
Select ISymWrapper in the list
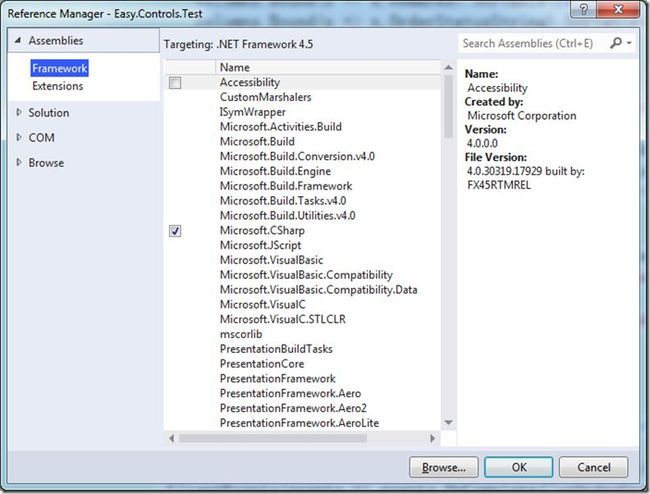pos(252,112)
